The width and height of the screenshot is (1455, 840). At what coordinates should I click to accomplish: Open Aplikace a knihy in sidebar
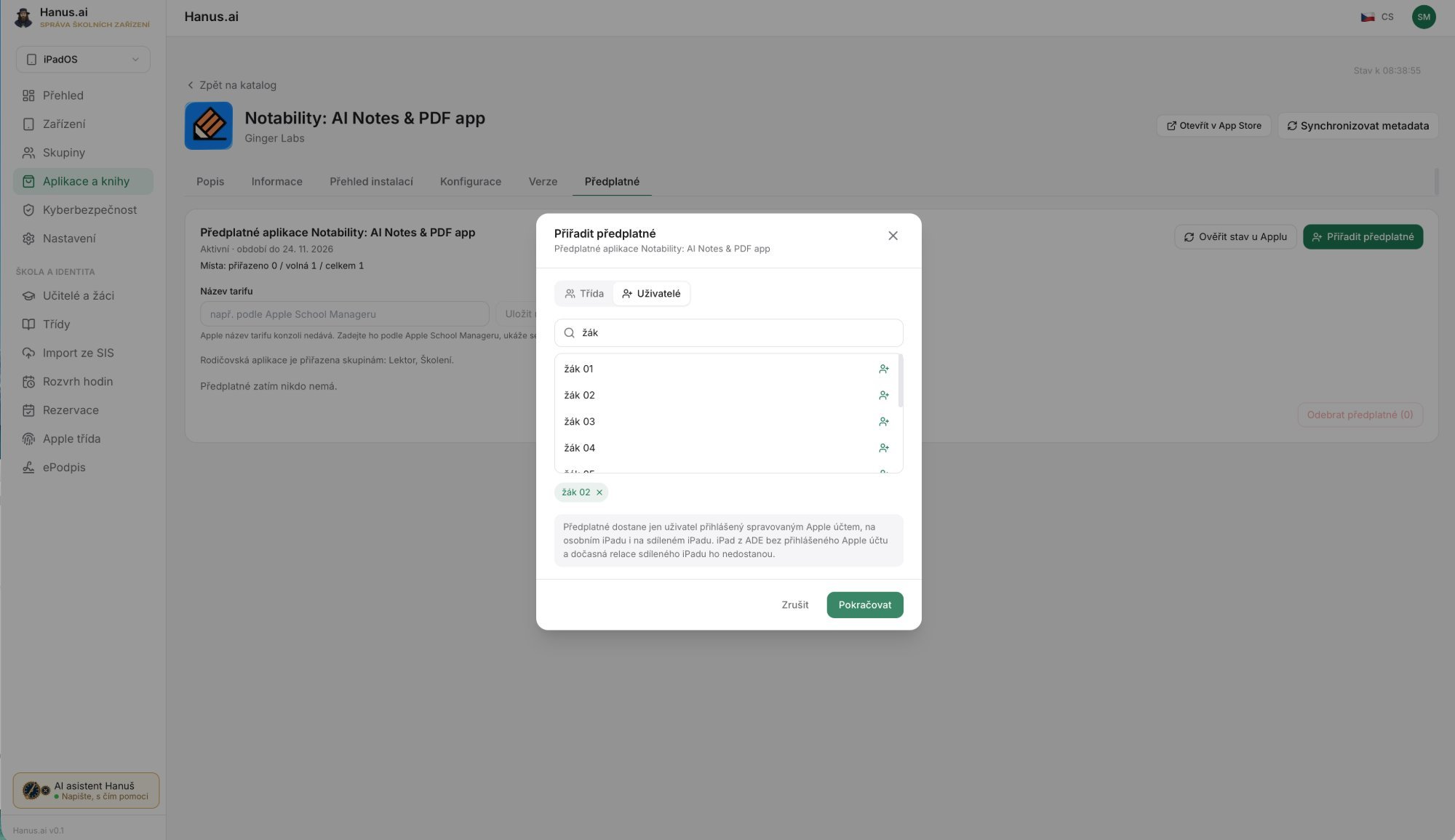[x=83, y=182]
